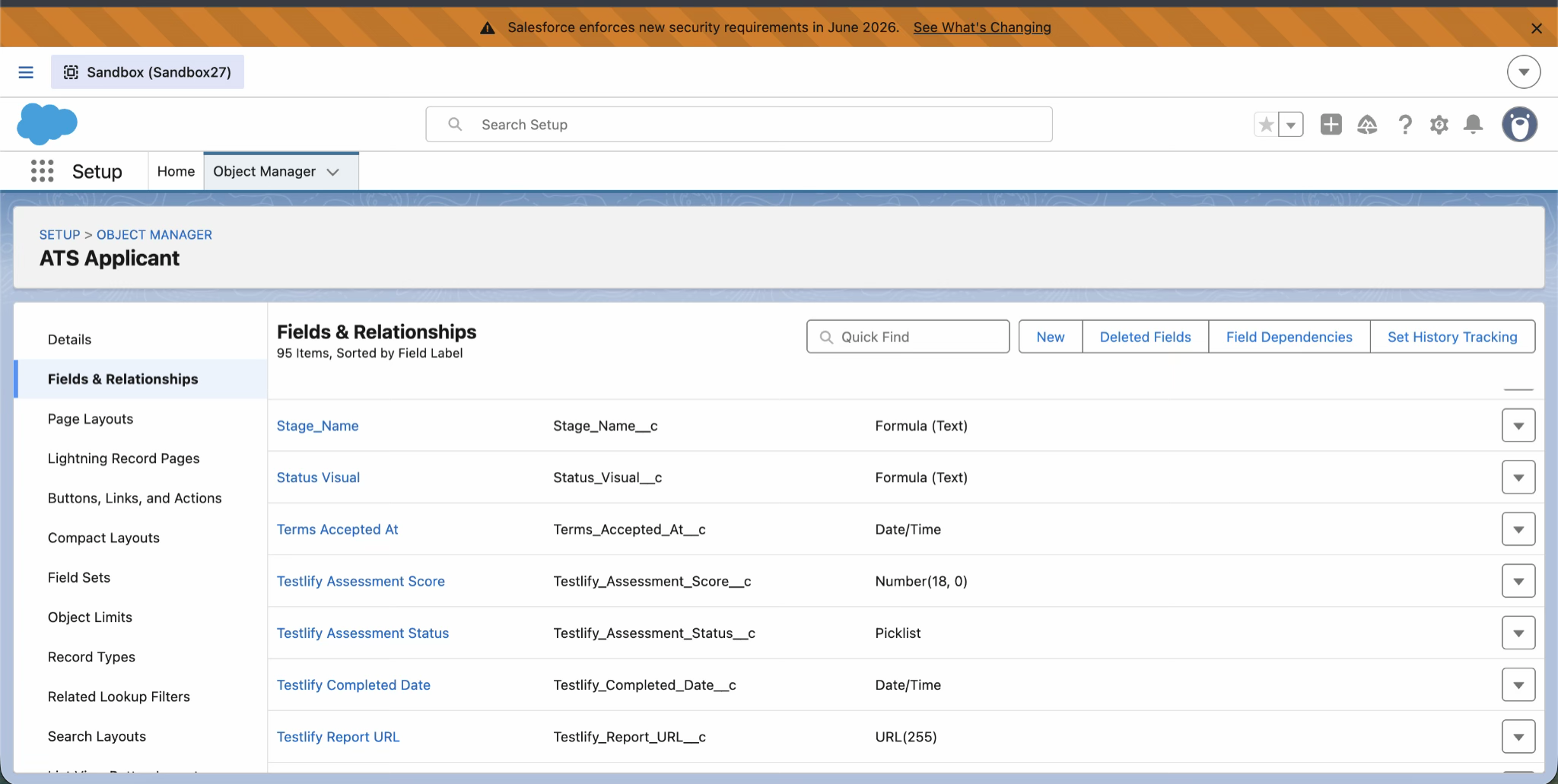Open Object Limits in the sidebar

(x=90, y=617)
